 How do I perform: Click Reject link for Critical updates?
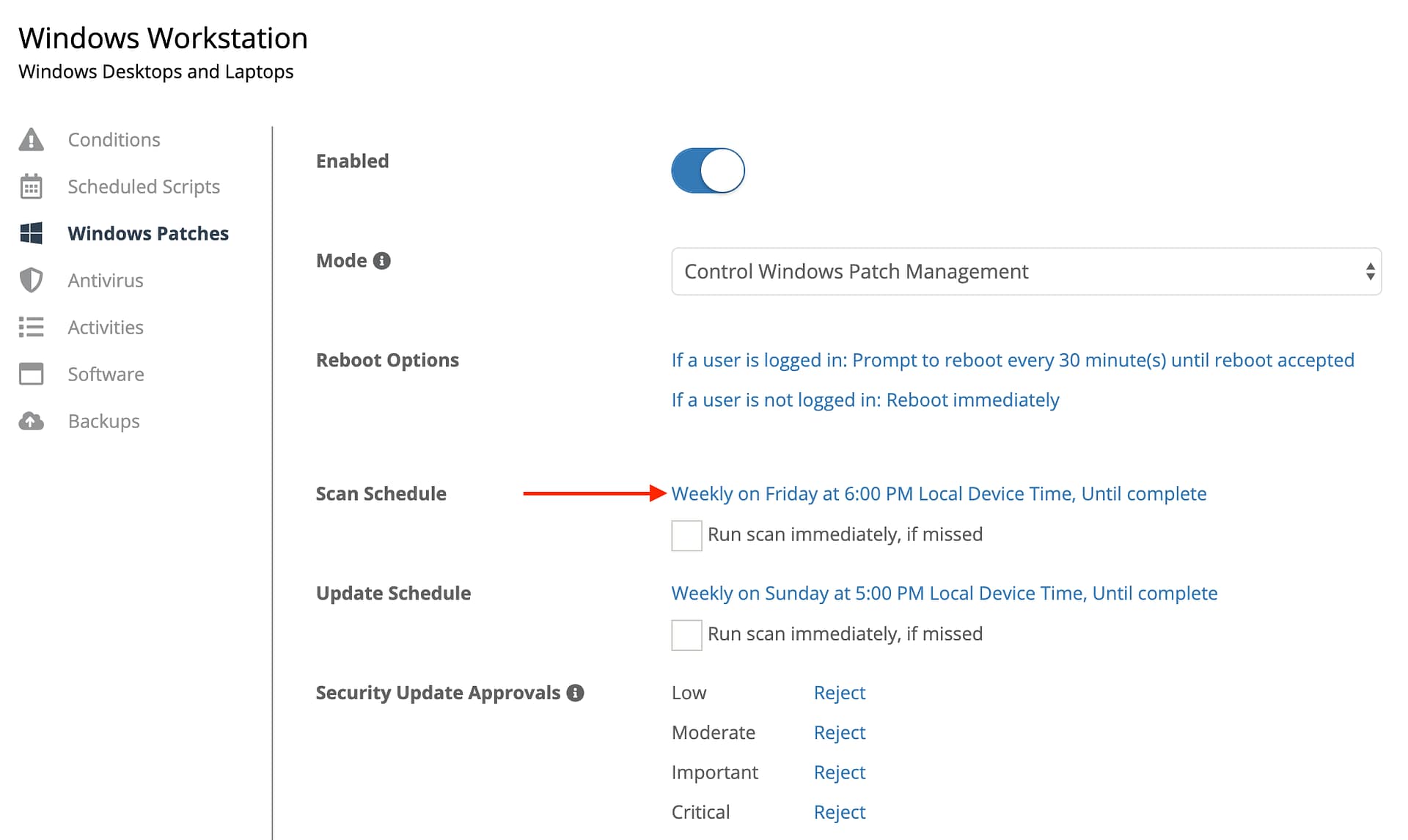click(x=839, y=812)
